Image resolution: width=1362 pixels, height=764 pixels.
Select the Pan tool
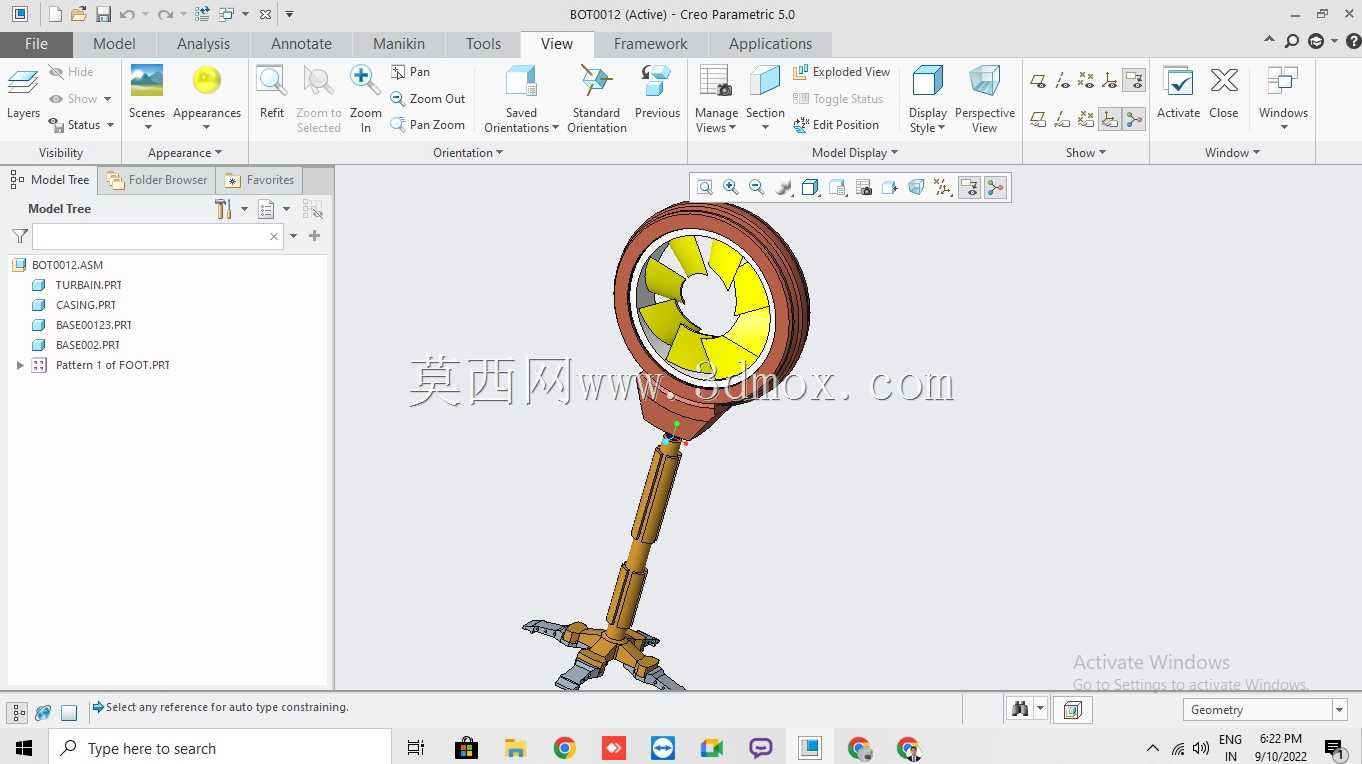pyautogui.click(x=410, y=72)
